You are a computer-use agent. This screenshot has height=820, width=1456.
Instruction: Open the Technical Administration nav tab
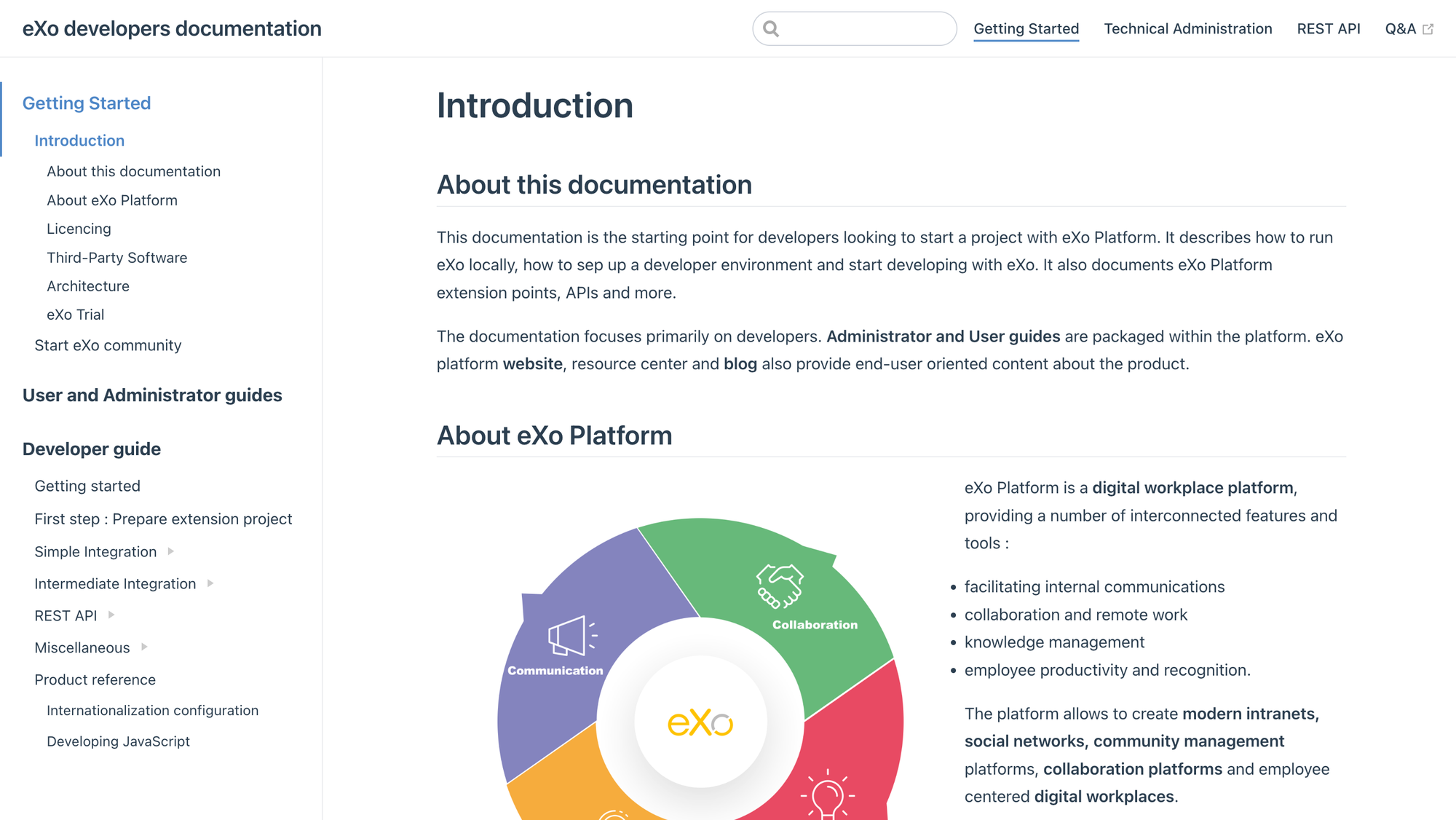click(x=1187, y=29)
